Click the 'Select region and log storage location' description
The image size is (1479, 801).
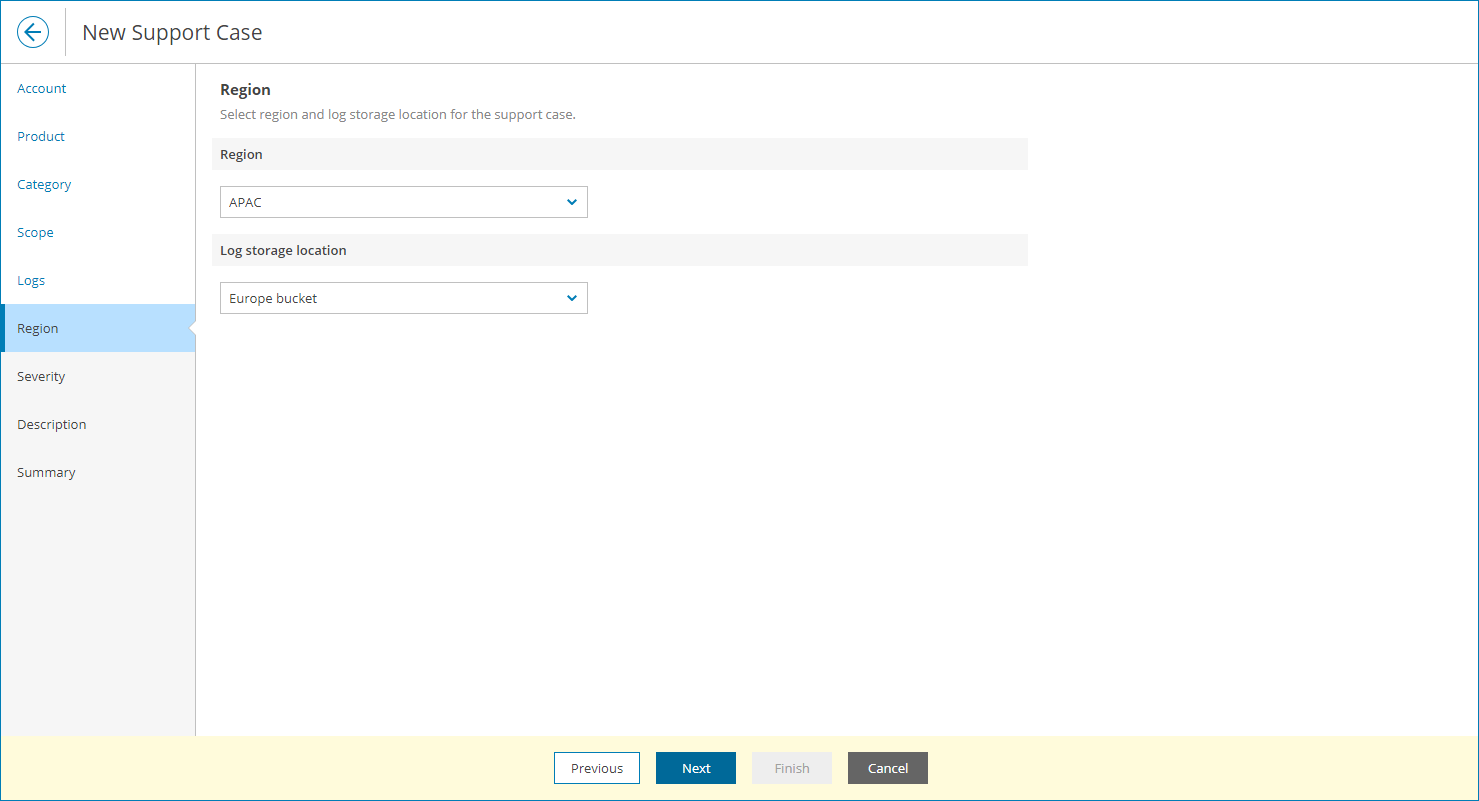[398, 114]
